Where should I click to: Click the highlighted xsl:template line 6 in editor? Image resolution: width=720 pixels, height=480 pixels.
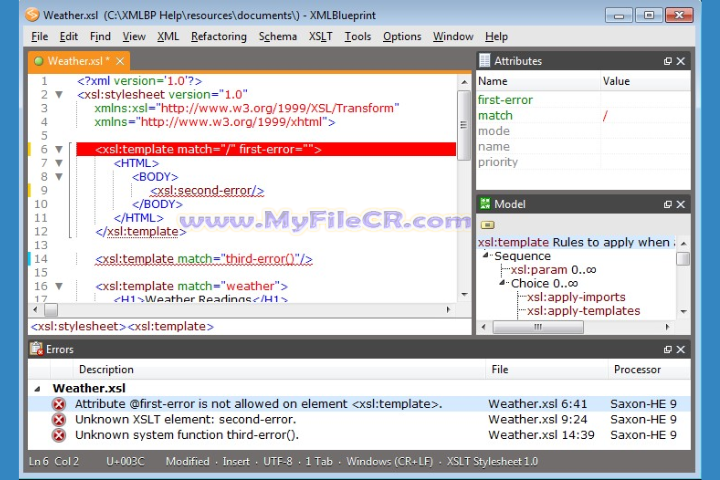click(x=266, y=149)
